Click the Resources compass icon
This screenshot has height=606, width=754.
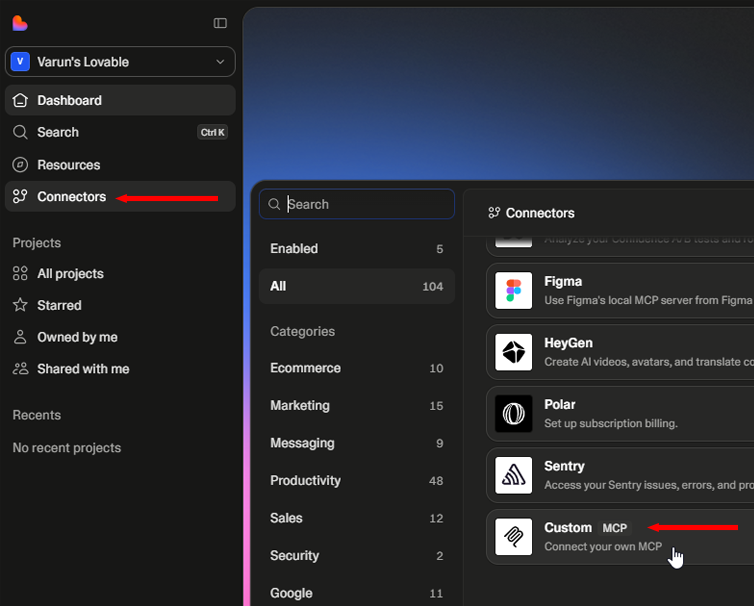pos(20,164)
